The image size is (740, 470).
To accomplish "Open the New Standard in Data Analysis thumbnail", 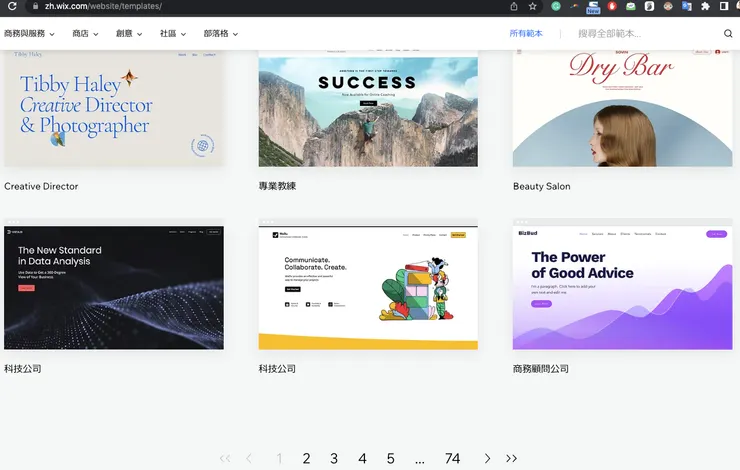I will (x=114, y=285).
